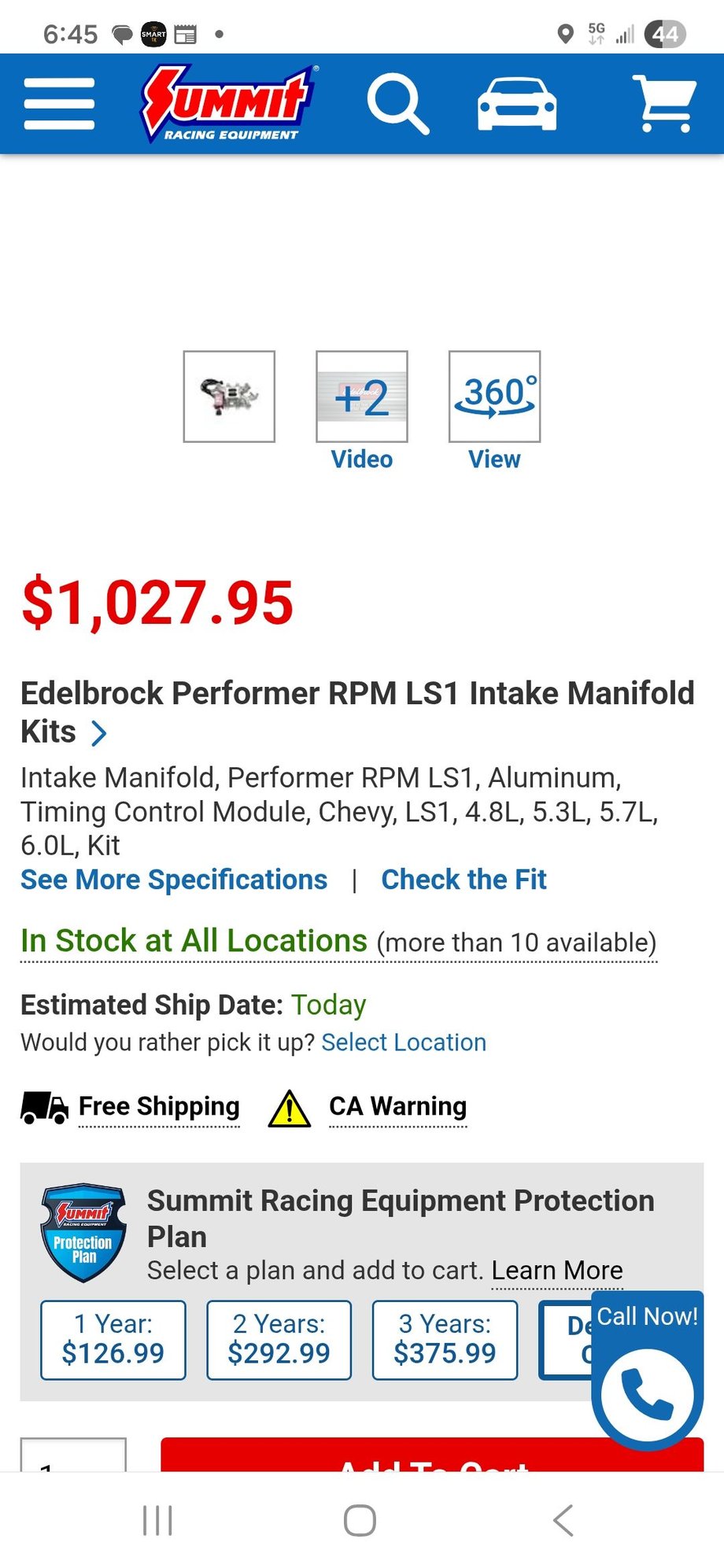Open the shopping cart
The image size is (724, 1568).
(666, 103)
